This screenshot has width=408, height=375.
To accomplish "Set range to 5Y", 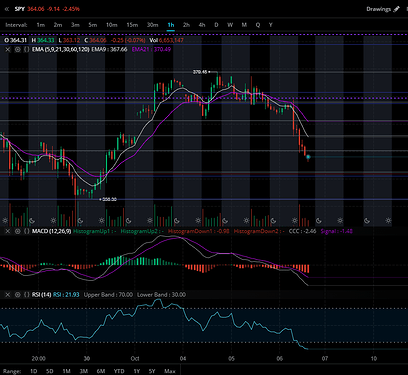I will pos(152,371).
